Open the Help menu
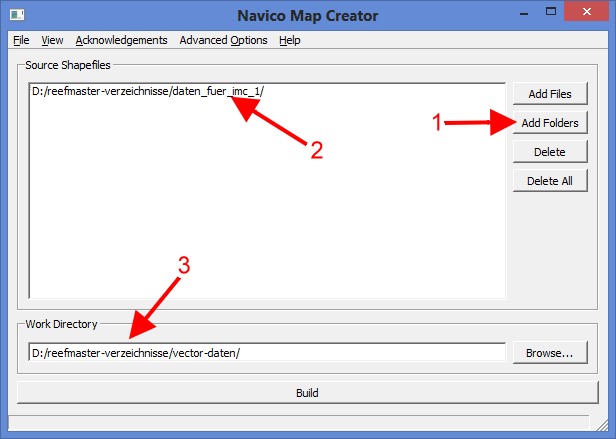616x439 pixels. pos(290,40)
